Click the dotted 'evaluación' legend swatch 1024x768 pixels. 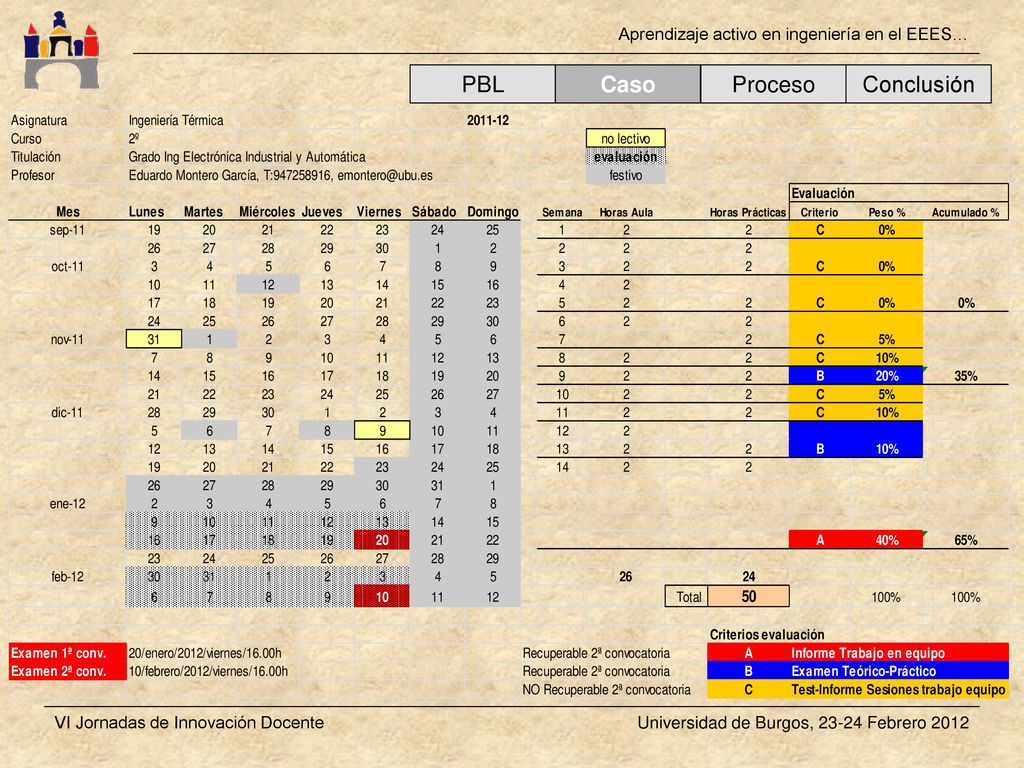[626, 157]
